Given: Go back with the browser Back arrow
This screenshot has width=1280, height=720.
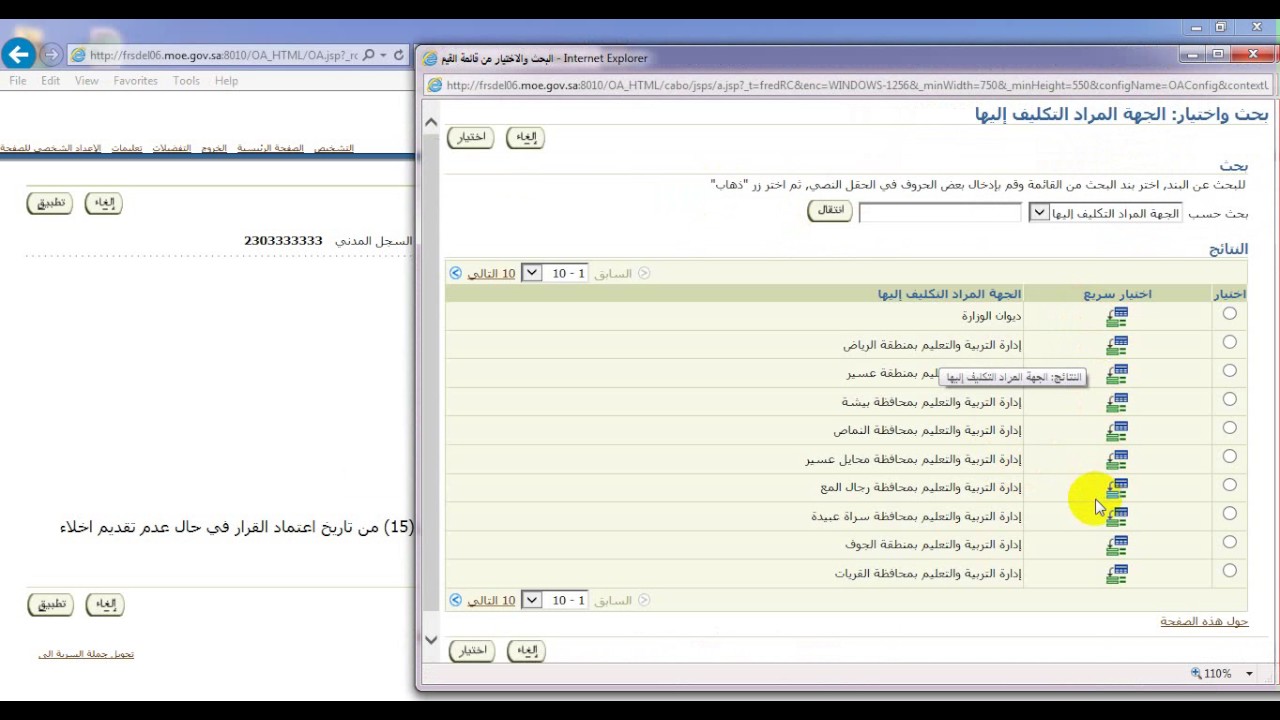Looking at the screenshot, I should point(18,54).
